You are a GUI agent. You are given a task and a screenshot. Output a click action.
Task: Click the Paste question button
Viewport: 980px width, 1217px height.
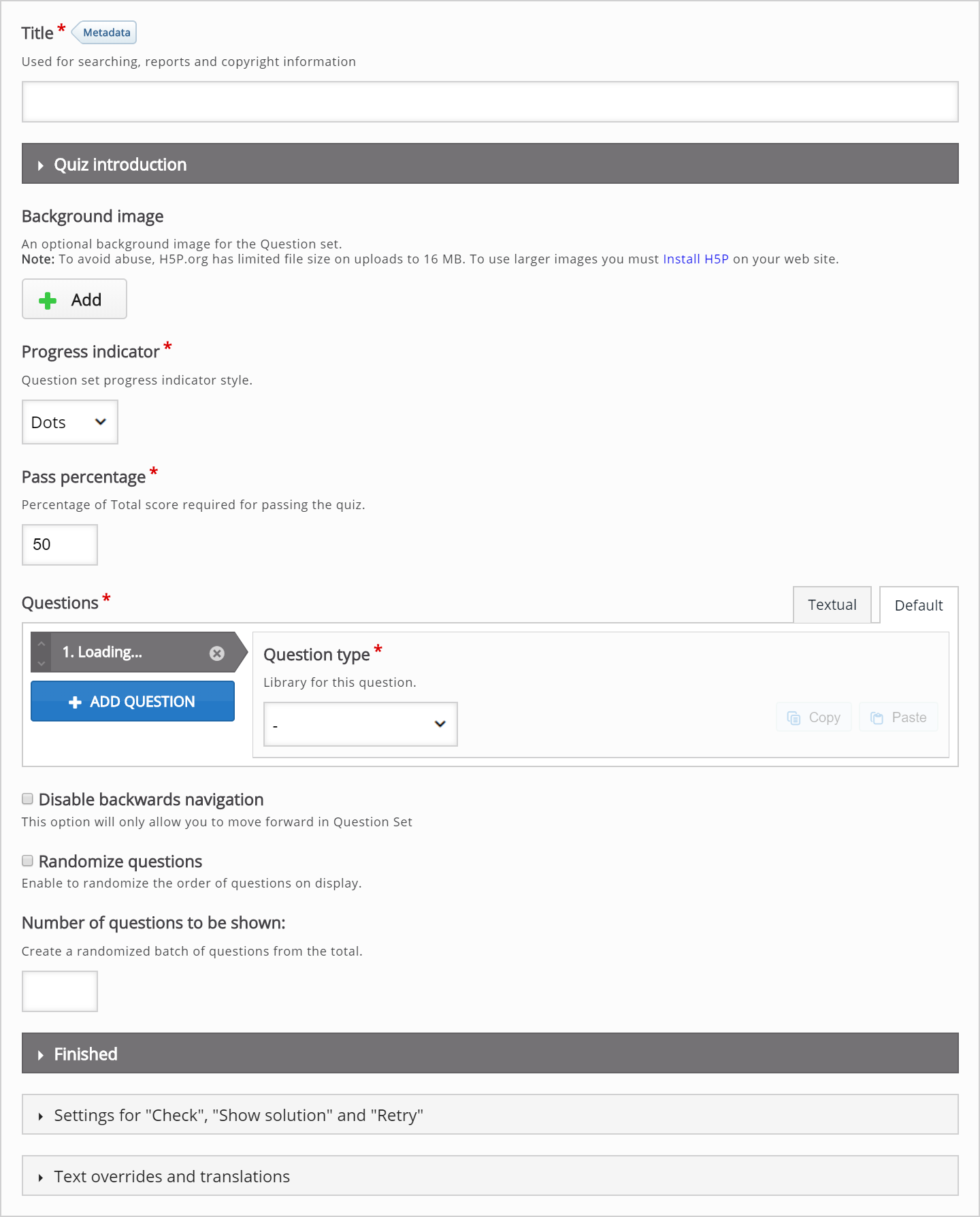pos(898,717)
